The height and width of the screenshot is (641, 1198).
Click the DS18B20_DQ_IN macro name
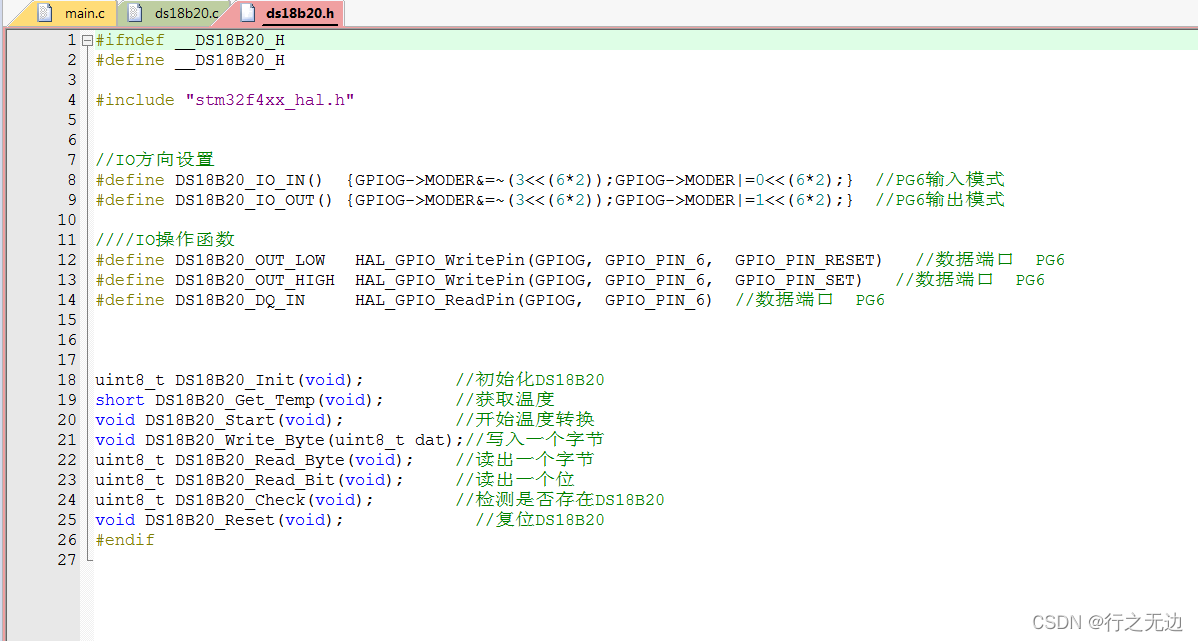[240, 300]
